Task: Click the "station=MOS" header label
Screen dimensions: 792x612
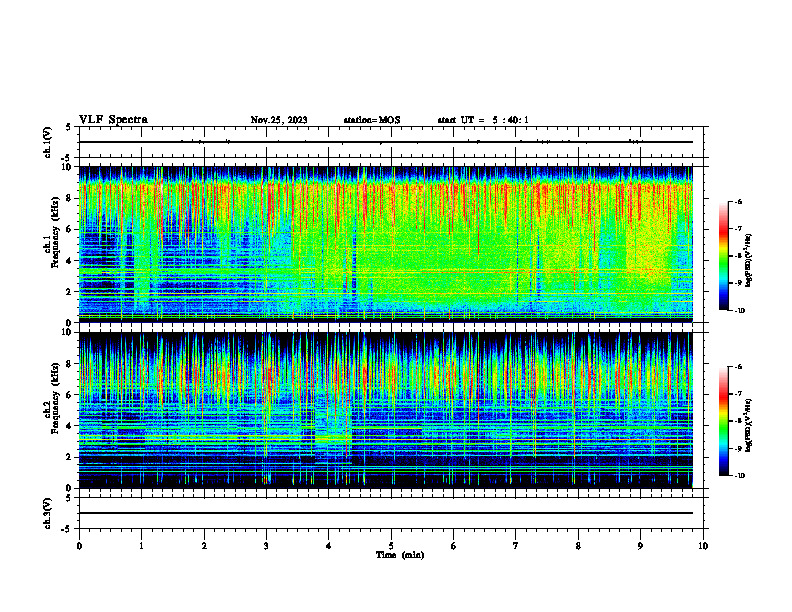Action: [372, 120]
